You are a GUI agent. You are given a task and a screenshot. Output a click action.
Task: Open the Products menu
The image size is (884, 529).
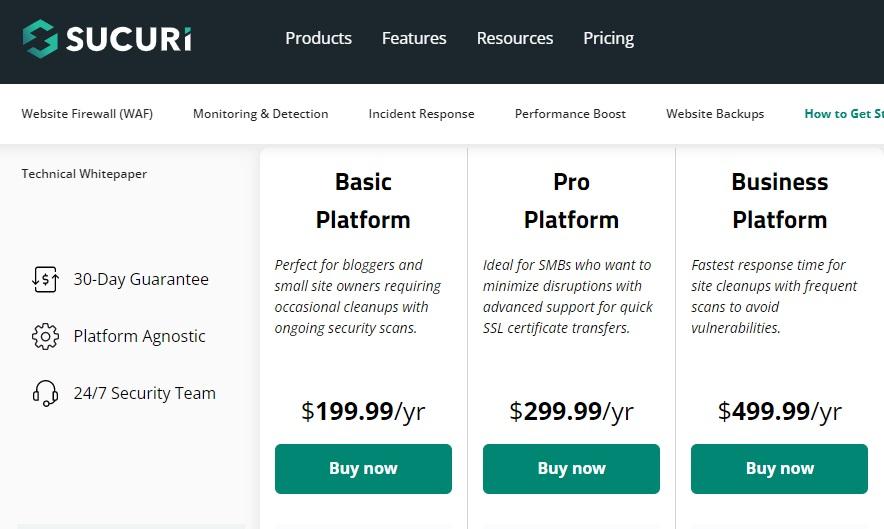pyautogui.click(x=318, y=38)
